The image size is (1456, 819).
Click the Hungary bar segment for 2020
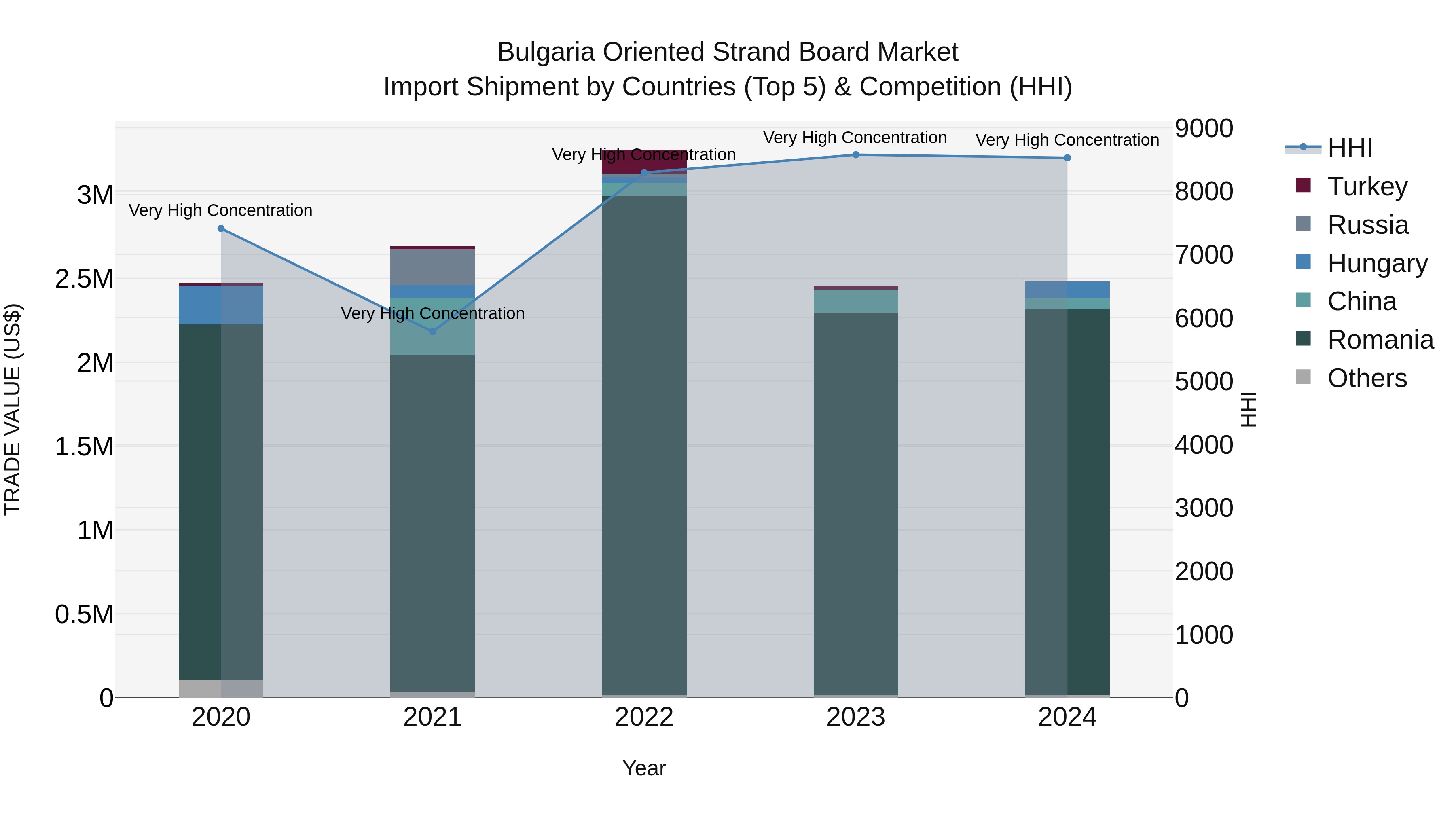221,305
